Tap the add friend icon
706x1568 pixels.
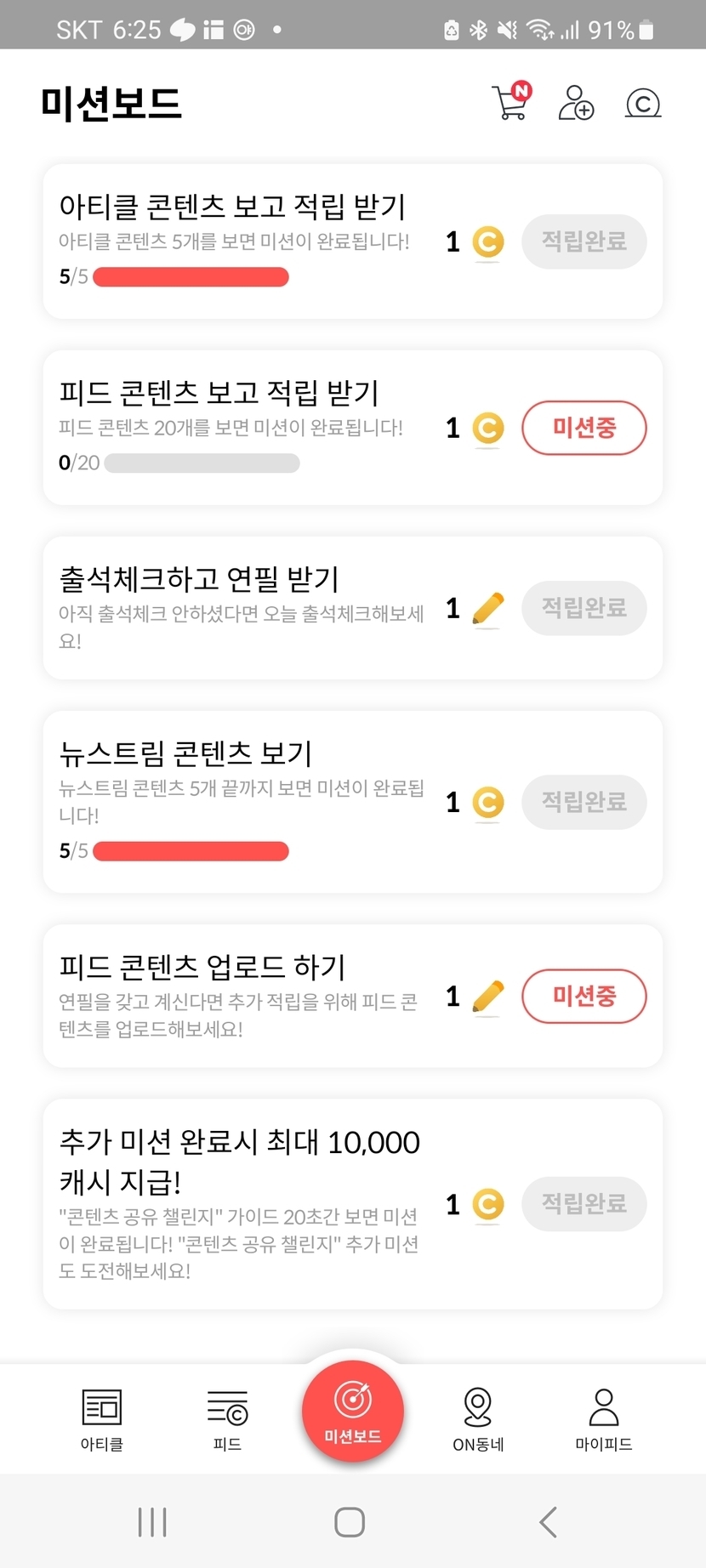click(576, 103)
